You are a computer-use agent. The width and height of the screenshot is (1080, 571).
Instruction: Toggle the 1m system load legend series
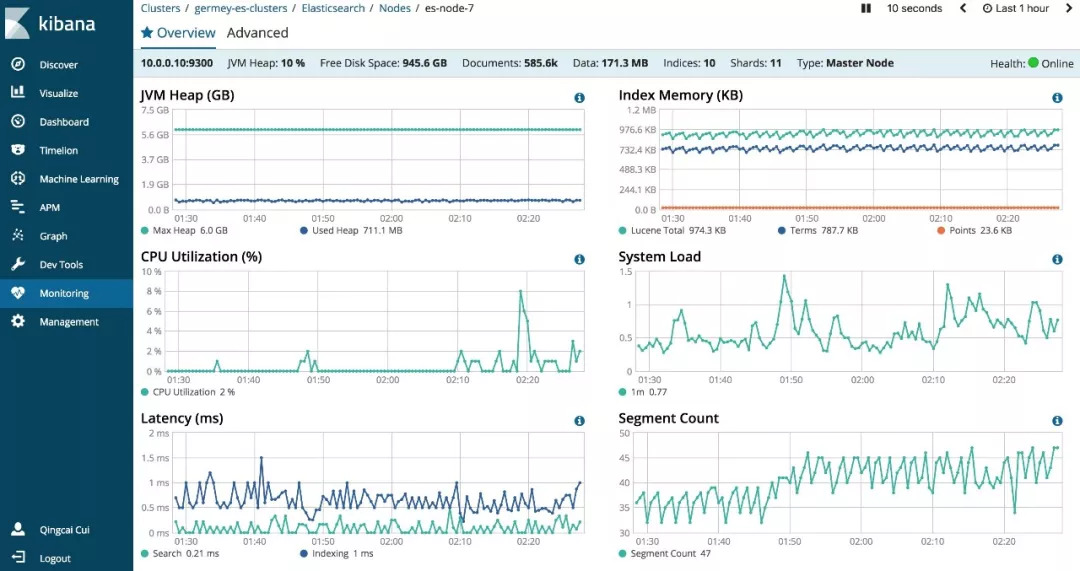click(x=643, y=392)
